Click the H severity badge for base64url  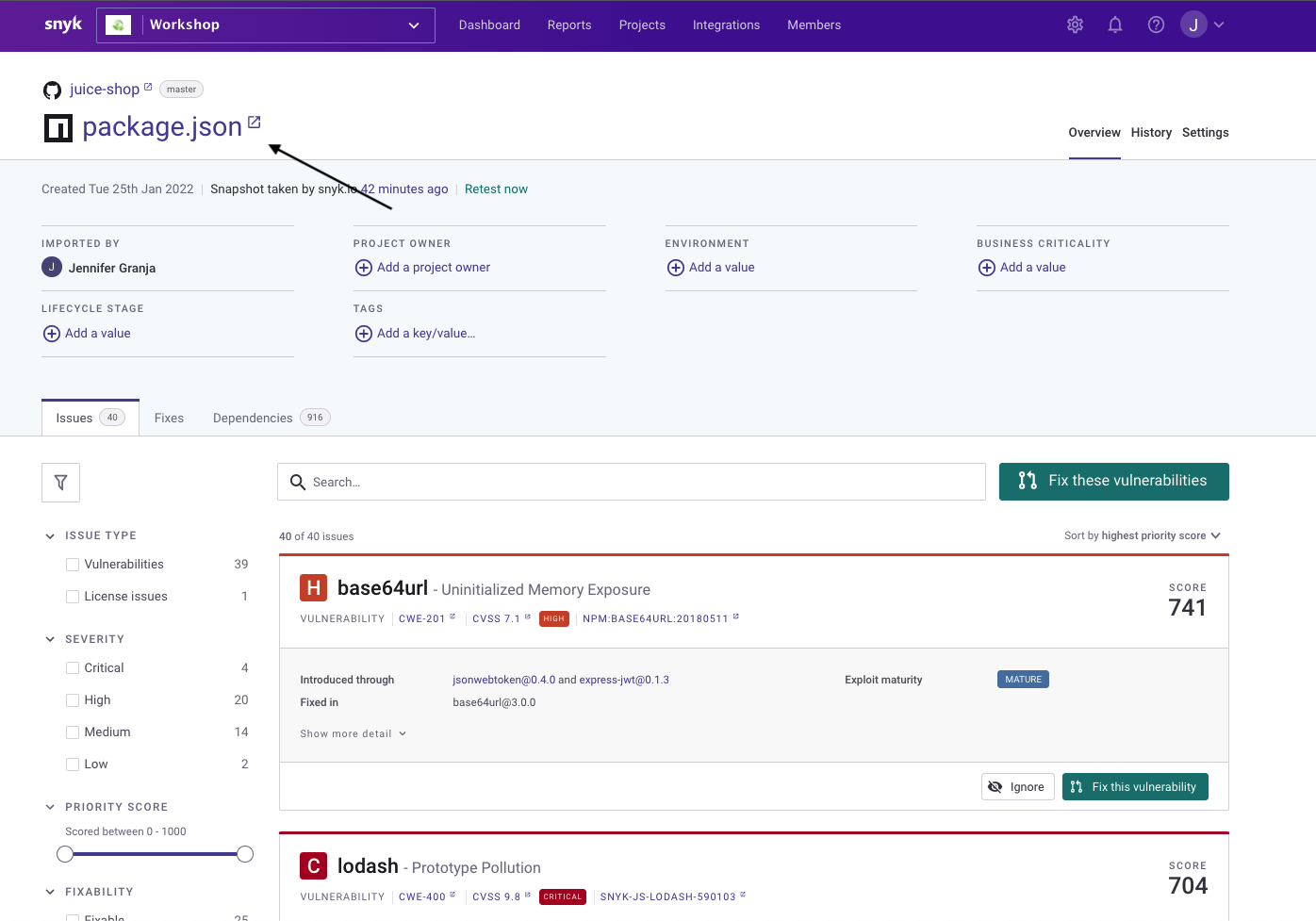(x=314, y=588)
